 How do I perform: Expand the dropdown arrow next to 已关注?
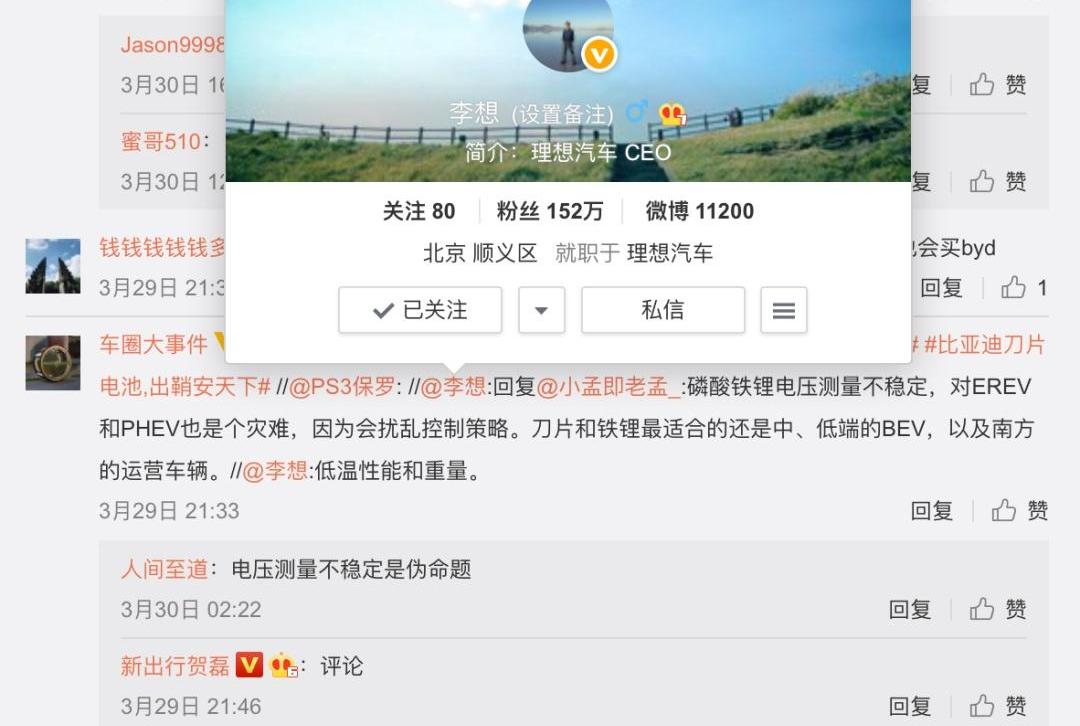(541, 310)
